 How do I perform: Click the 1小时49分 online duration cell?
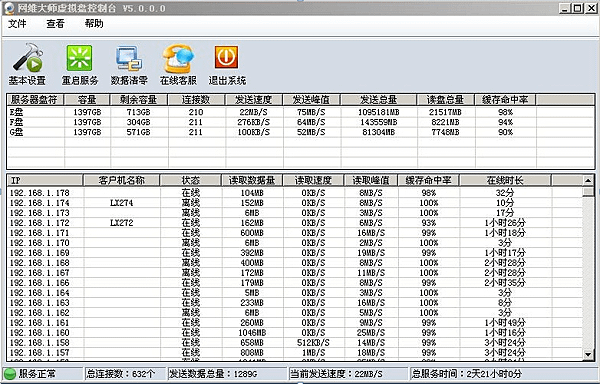[505, 322]
